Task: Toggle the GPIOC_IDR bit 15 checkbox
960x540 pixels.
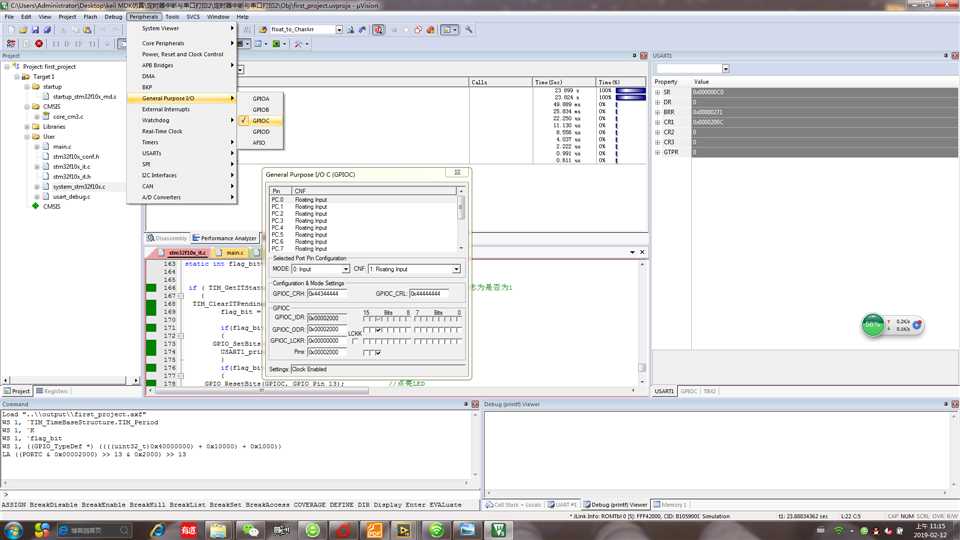Action: (366, 318)
